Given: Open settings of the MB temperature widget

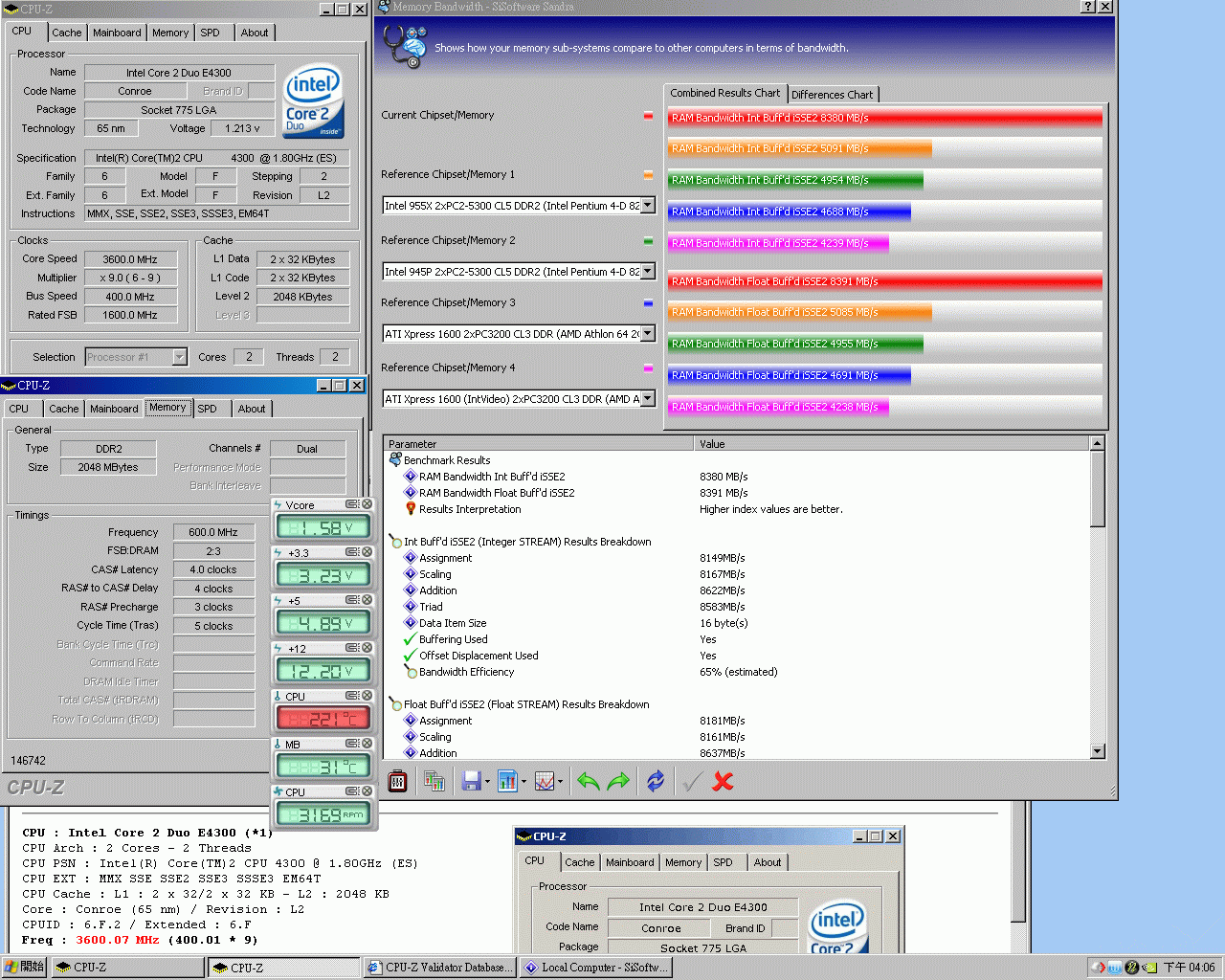Looking at the screenshot, I should (x=352, y=744).
